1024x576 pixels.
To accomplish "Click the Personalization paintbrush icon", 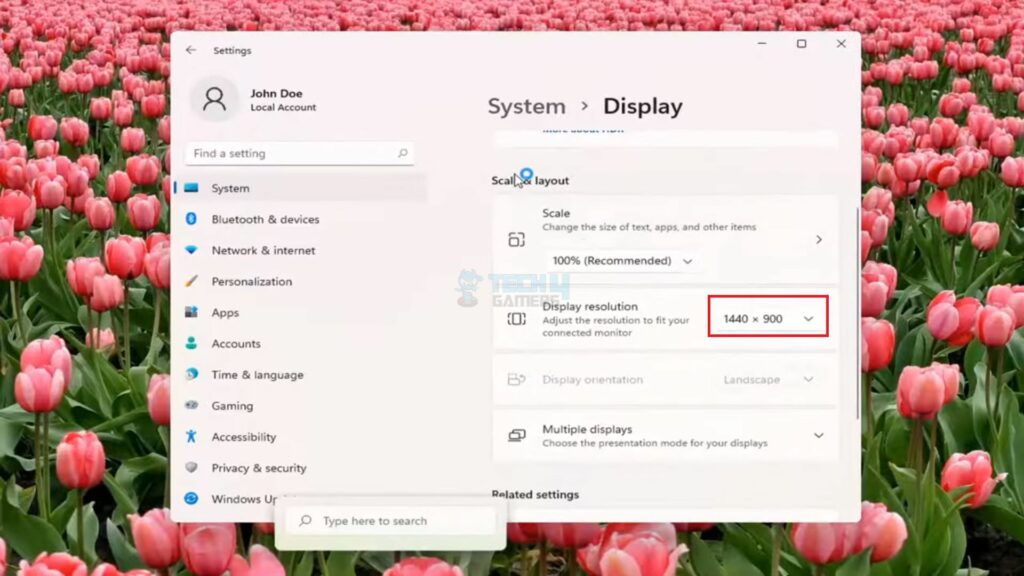I will coord(191,281).
